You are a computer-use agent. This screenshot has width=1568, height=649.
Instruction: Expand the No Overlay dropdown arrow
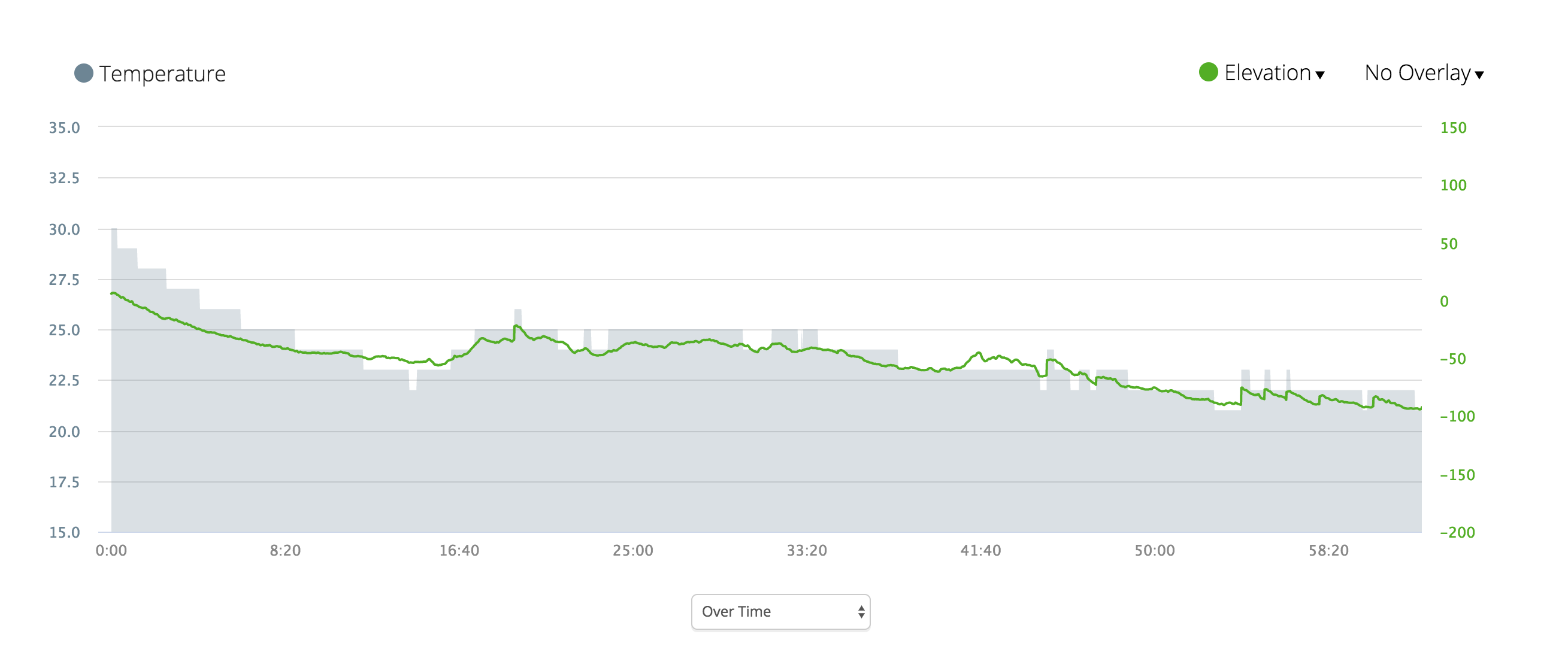(1479, 75)
